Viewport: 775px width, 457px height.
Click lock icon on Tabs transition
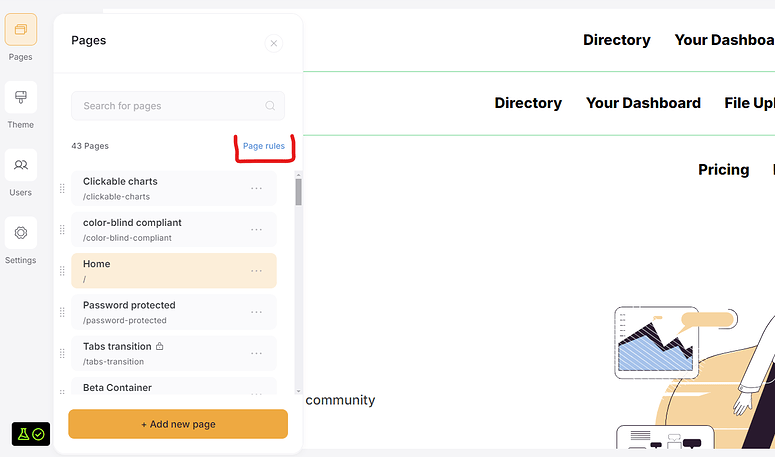click(160, 346)
